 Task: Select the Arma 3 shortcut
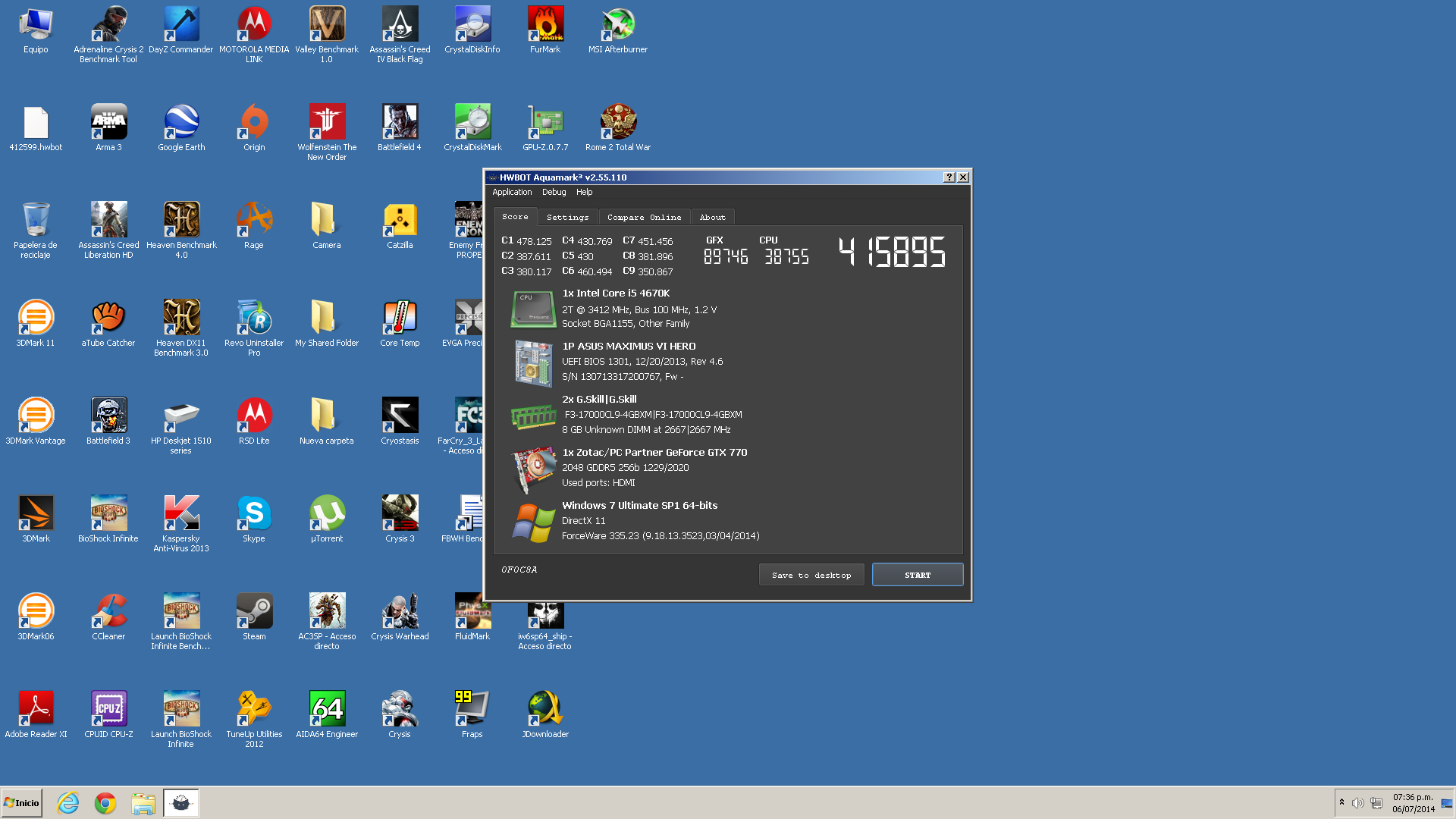click(108, 128)
